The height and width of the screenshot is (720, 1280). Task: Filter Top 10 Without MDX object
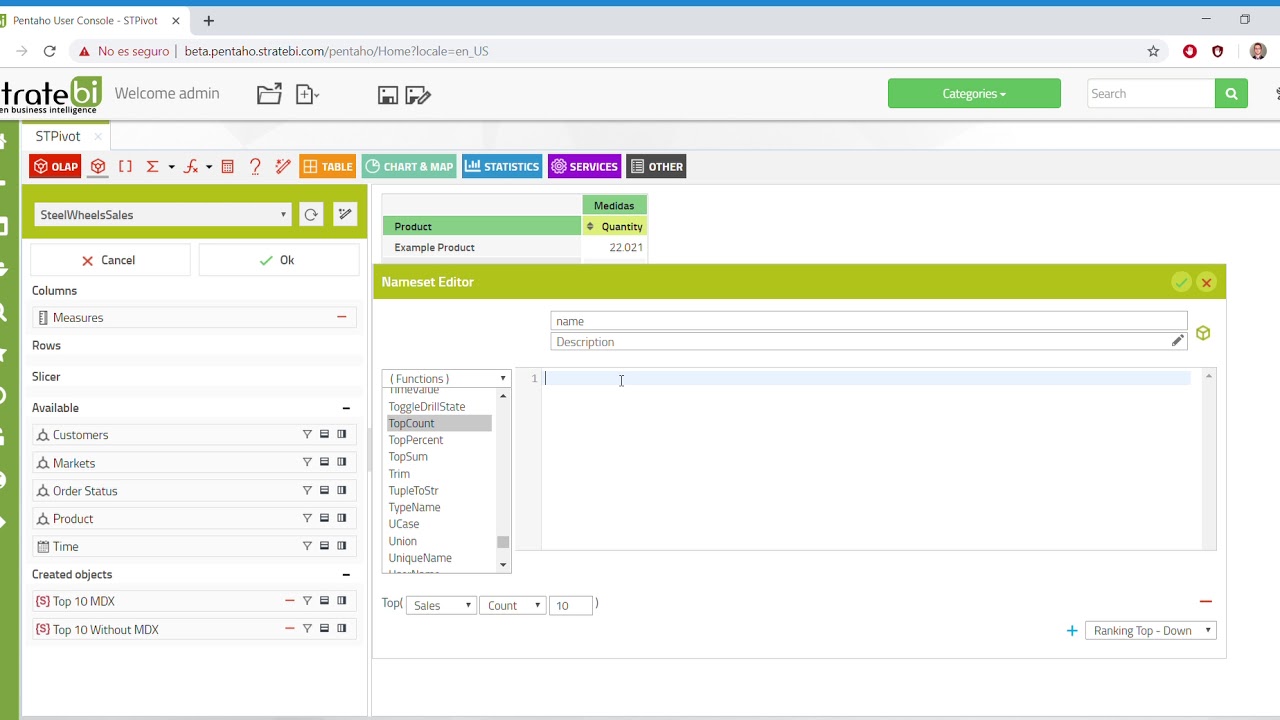[307, 629]
